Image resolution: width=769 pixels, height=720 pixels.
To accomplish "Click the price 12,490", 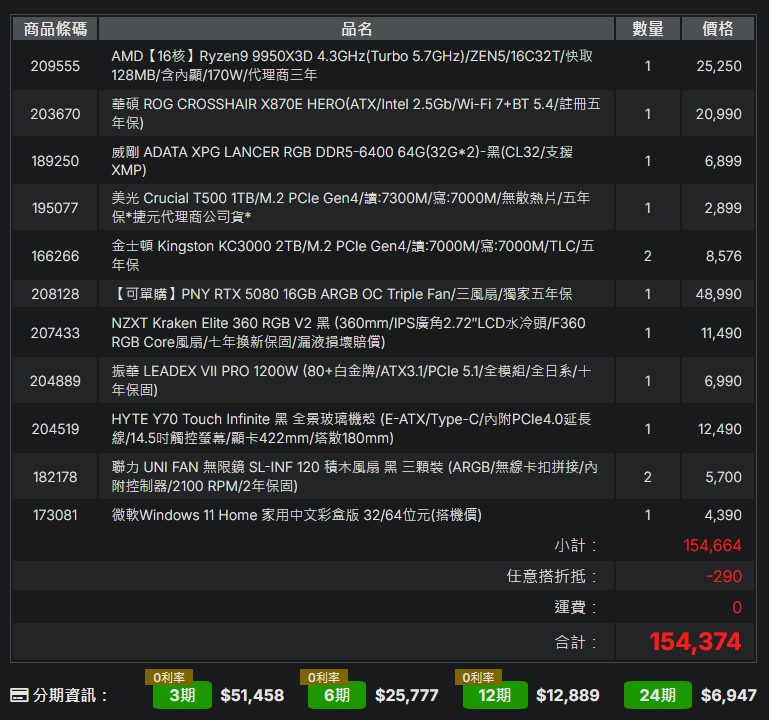I will coord(720,429).
